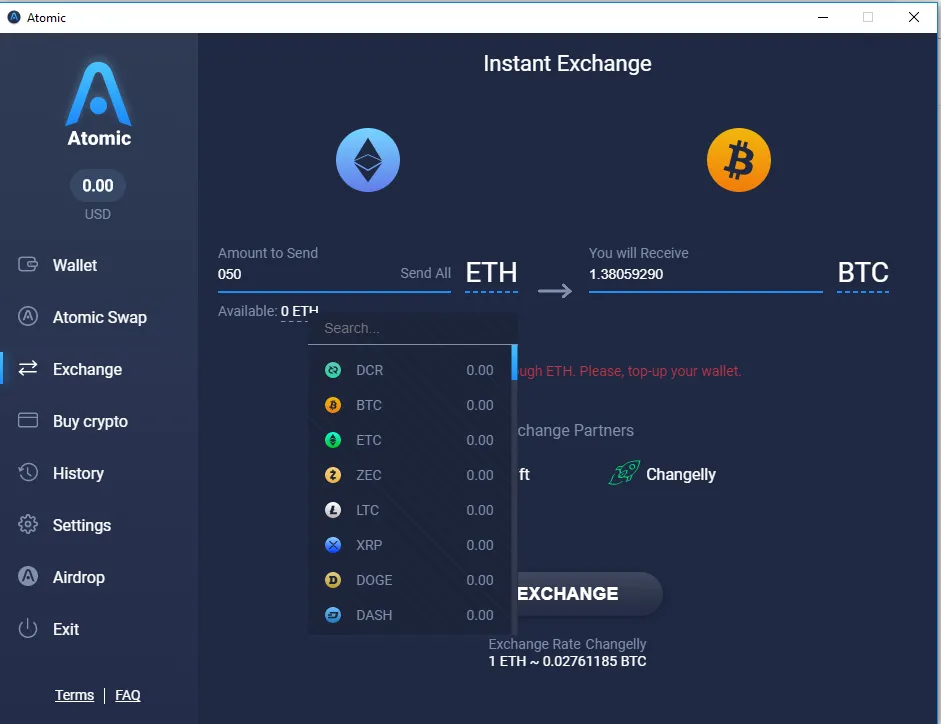Screen dimensions: 941x724
Task: Open the Airdrop page
Action: (79, 577)
